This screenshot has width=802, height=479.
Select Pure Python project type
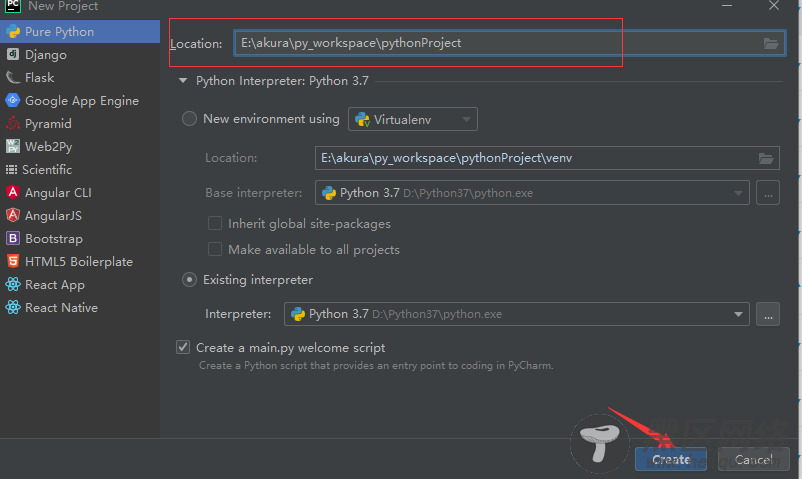click(80, 32)
